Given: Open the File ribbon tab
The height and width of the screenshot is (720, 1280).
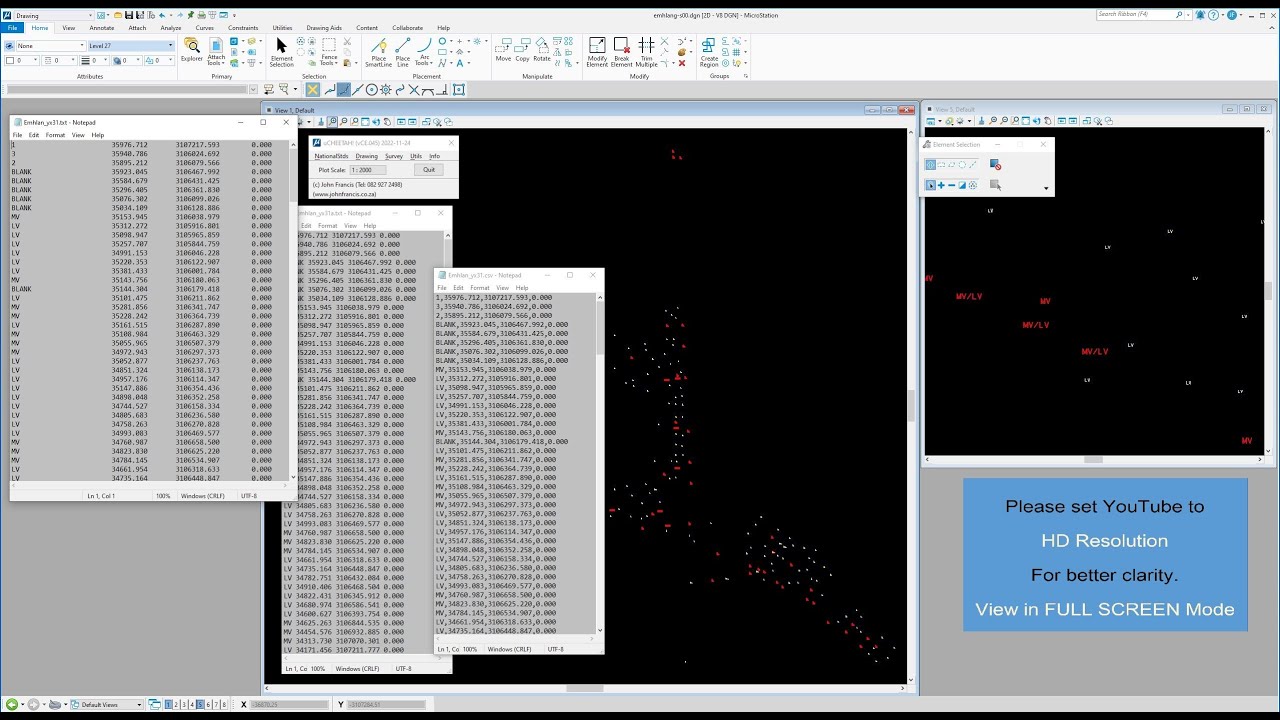Looking at the screenshot, I should [13, 28].
